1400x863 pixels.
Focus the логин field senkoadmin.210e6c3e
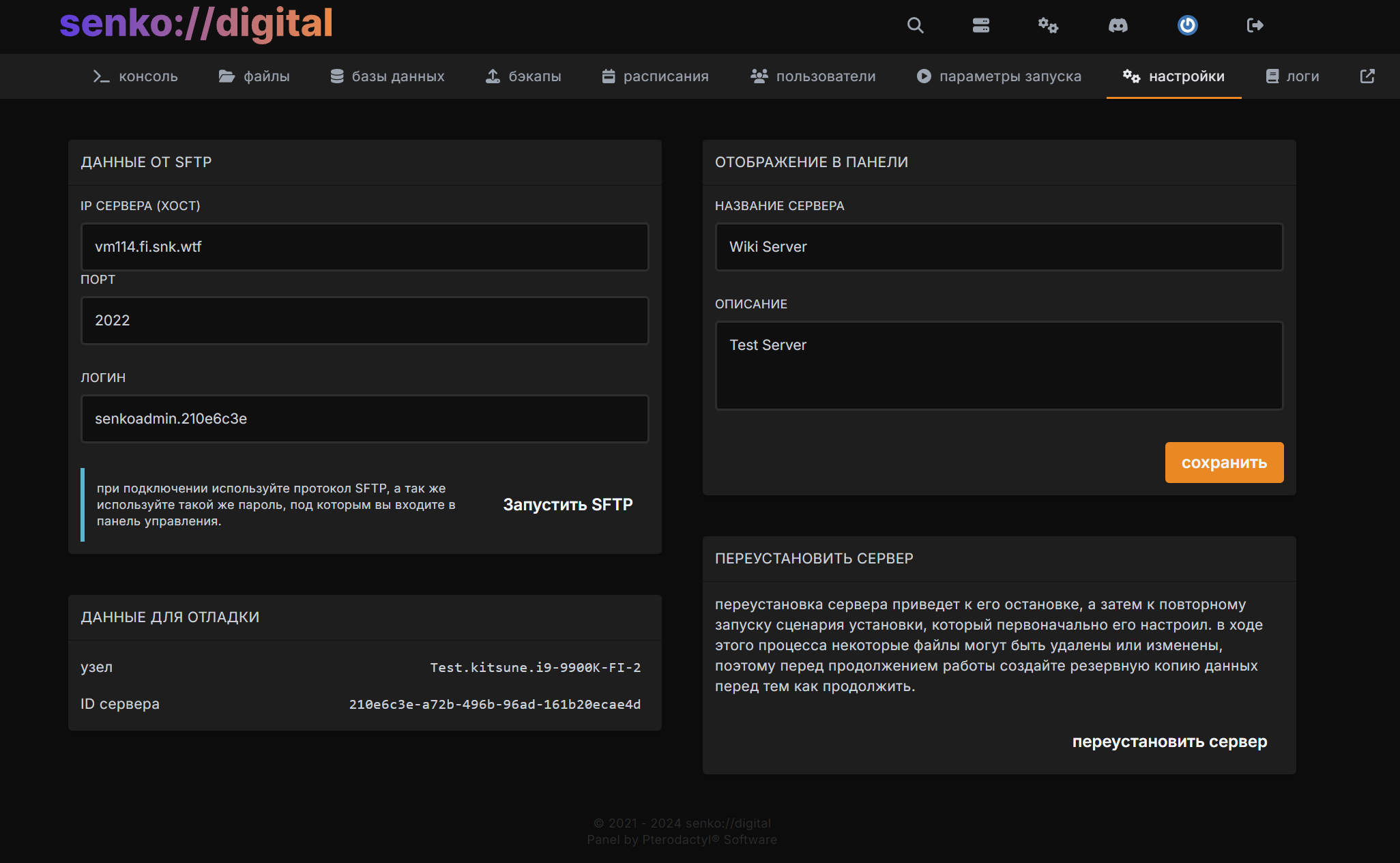click(x=365, y=419)
